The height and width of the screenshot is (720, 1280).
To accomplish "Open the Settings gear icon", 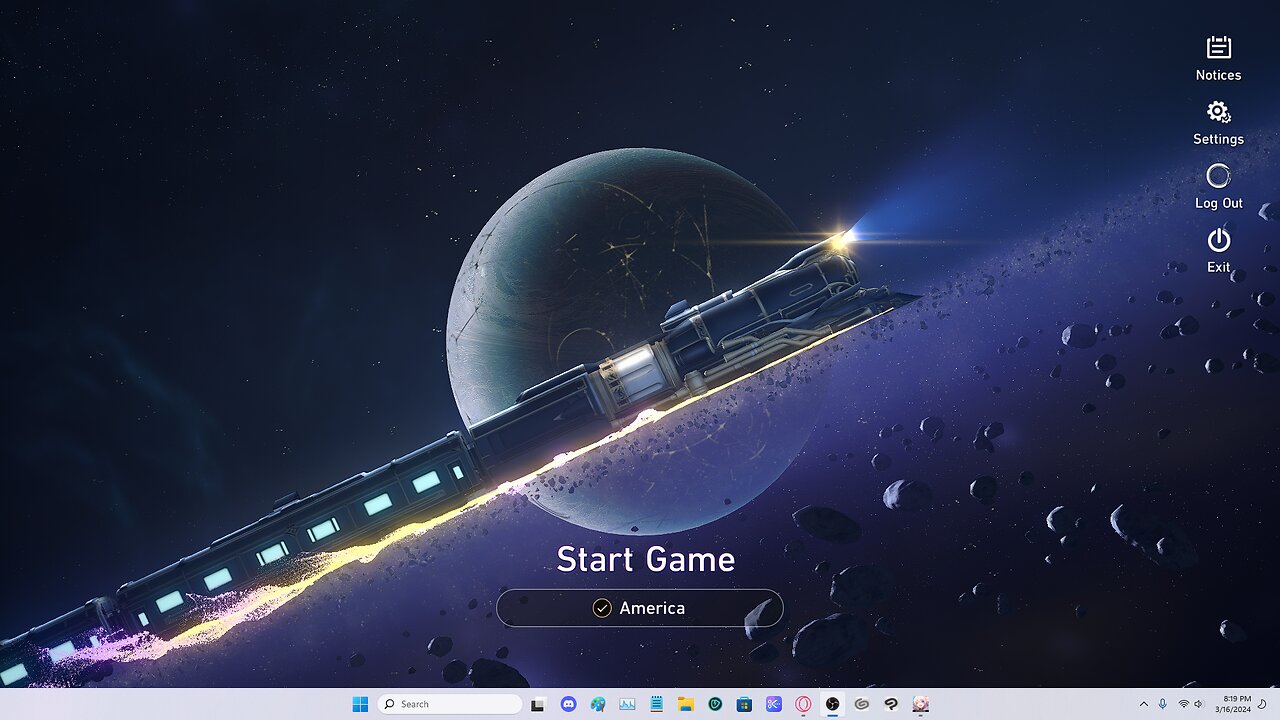I will tap(1218, 112).
